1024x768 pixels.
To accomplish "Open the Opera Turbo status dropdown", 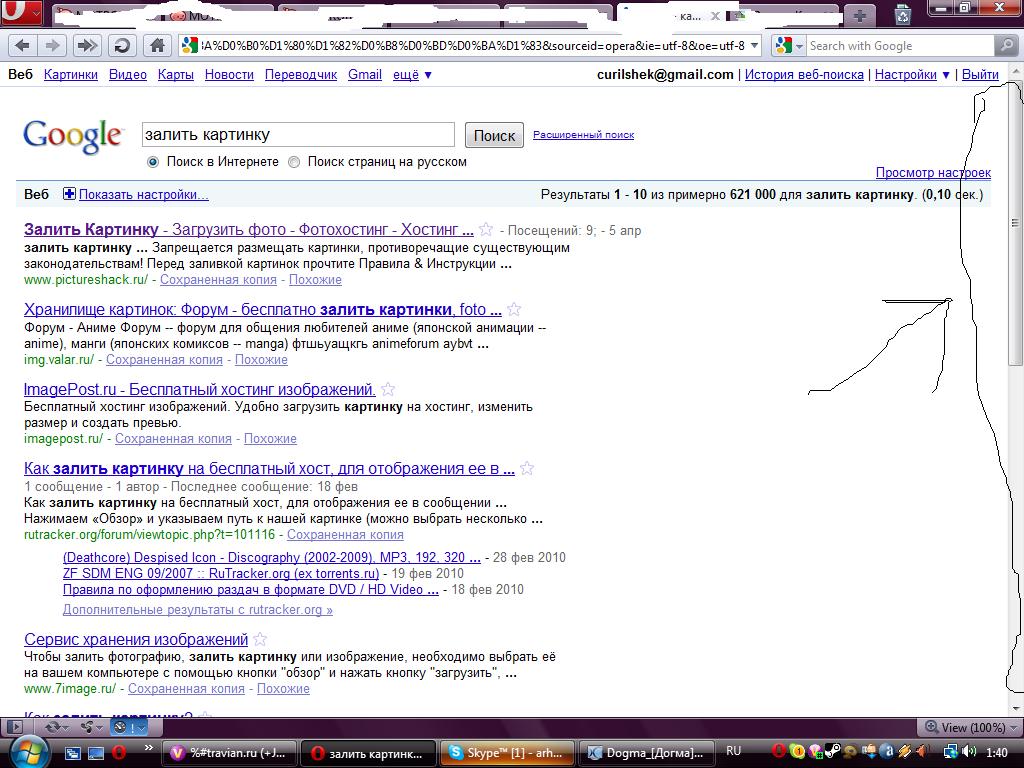I will pos(129,727).
